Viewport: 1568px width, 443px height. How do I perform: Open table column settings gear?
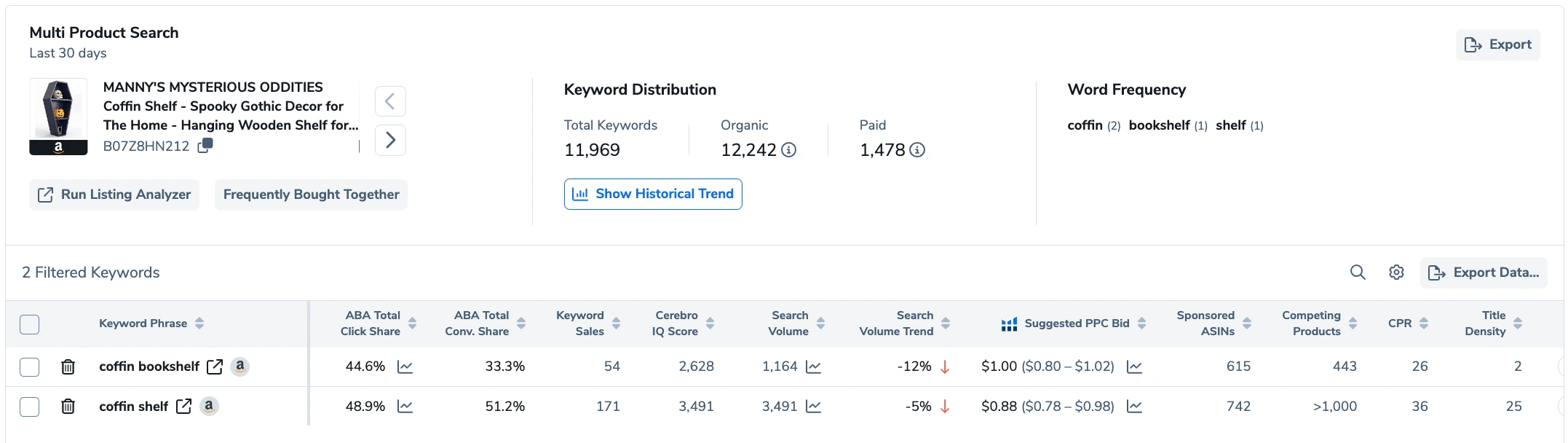point(1396,273)
